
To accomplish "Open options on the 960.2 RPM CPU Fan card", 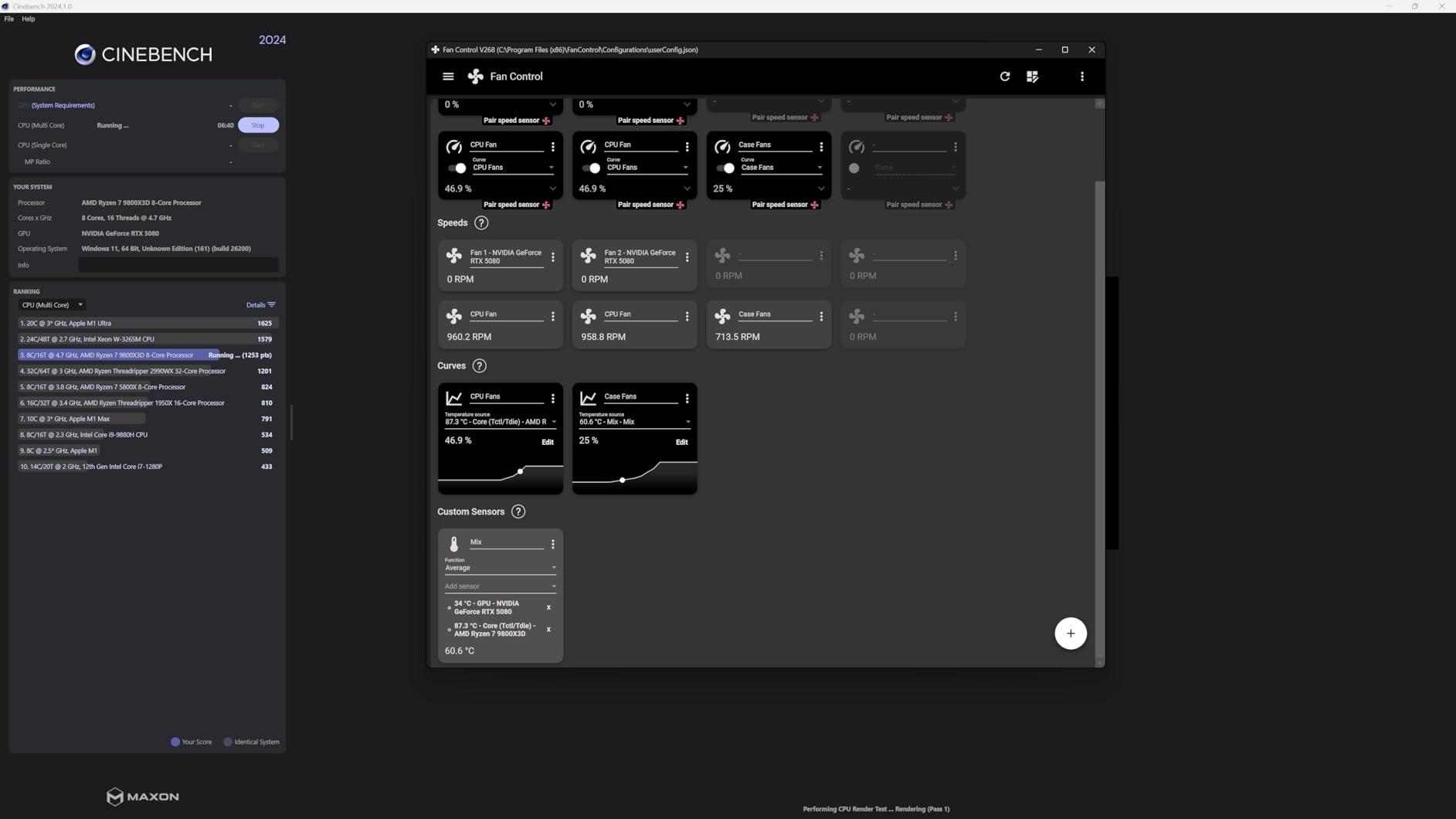I will 553,317.
